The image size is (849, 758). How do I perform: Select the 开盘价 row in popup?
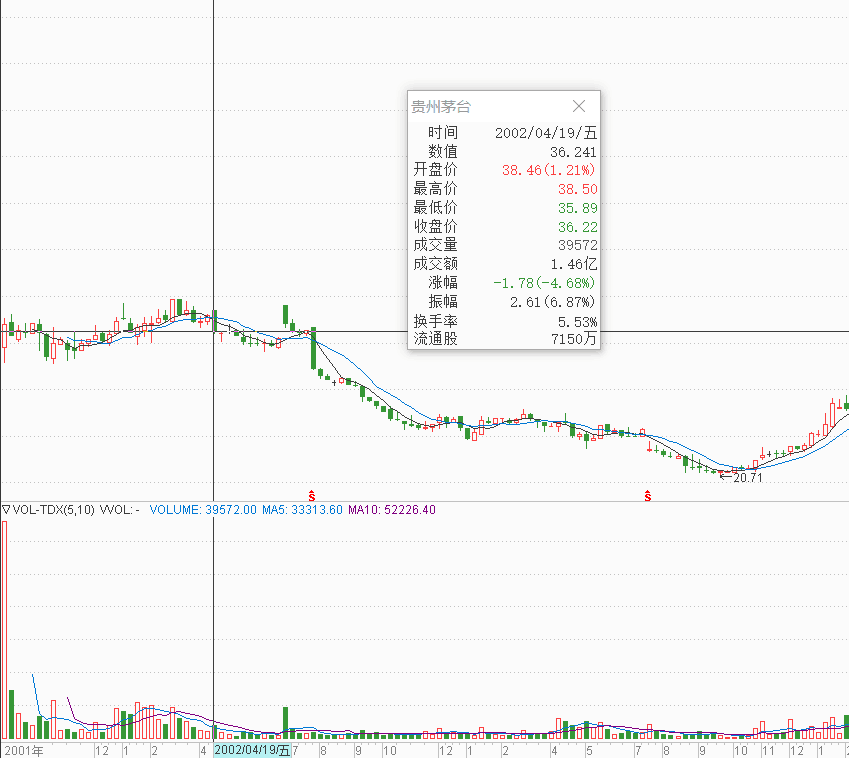[x=504, y=170]
